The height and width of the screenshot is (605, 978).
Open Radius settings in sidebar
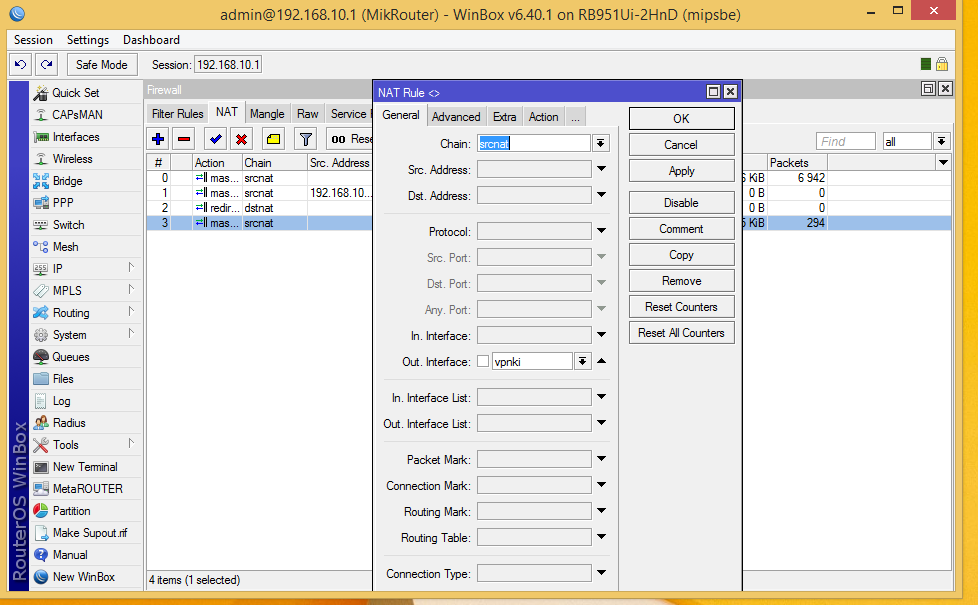pyautogui.click(x=69, y=423)
